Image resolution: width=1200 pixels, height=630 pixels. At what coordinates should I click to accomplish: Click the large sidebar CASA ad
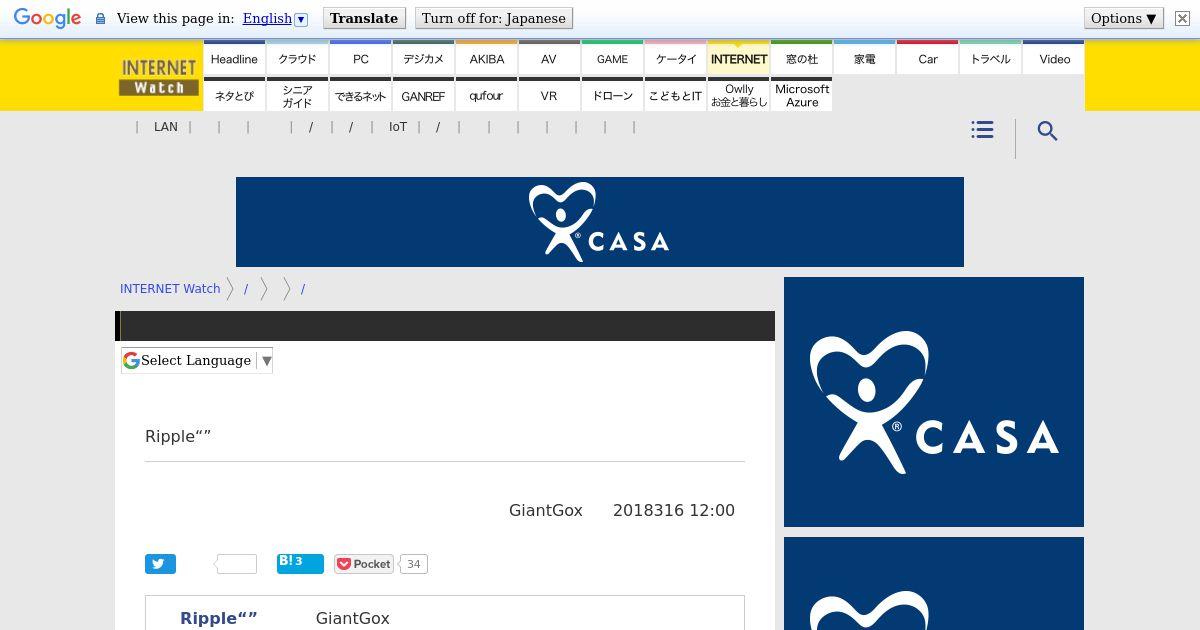point(934,402)
